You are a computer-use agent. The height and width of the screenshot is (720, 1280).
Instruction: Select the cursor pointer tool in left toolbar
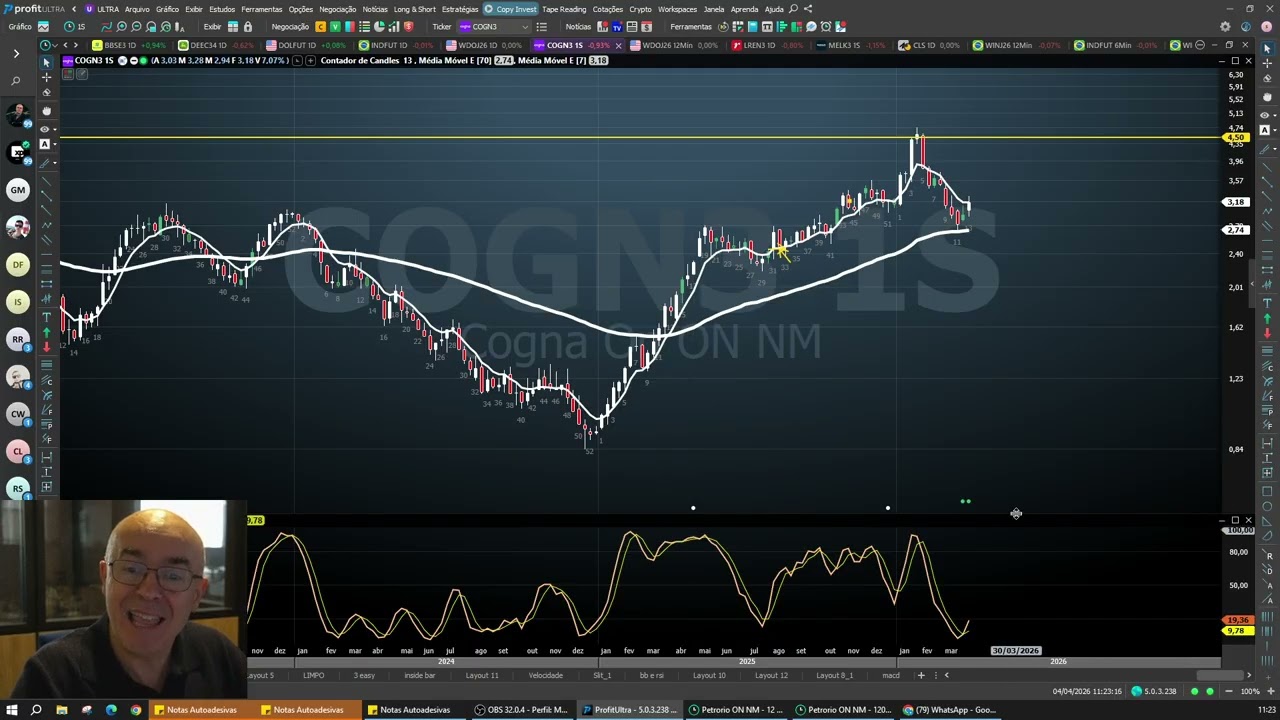pos(46,62)
